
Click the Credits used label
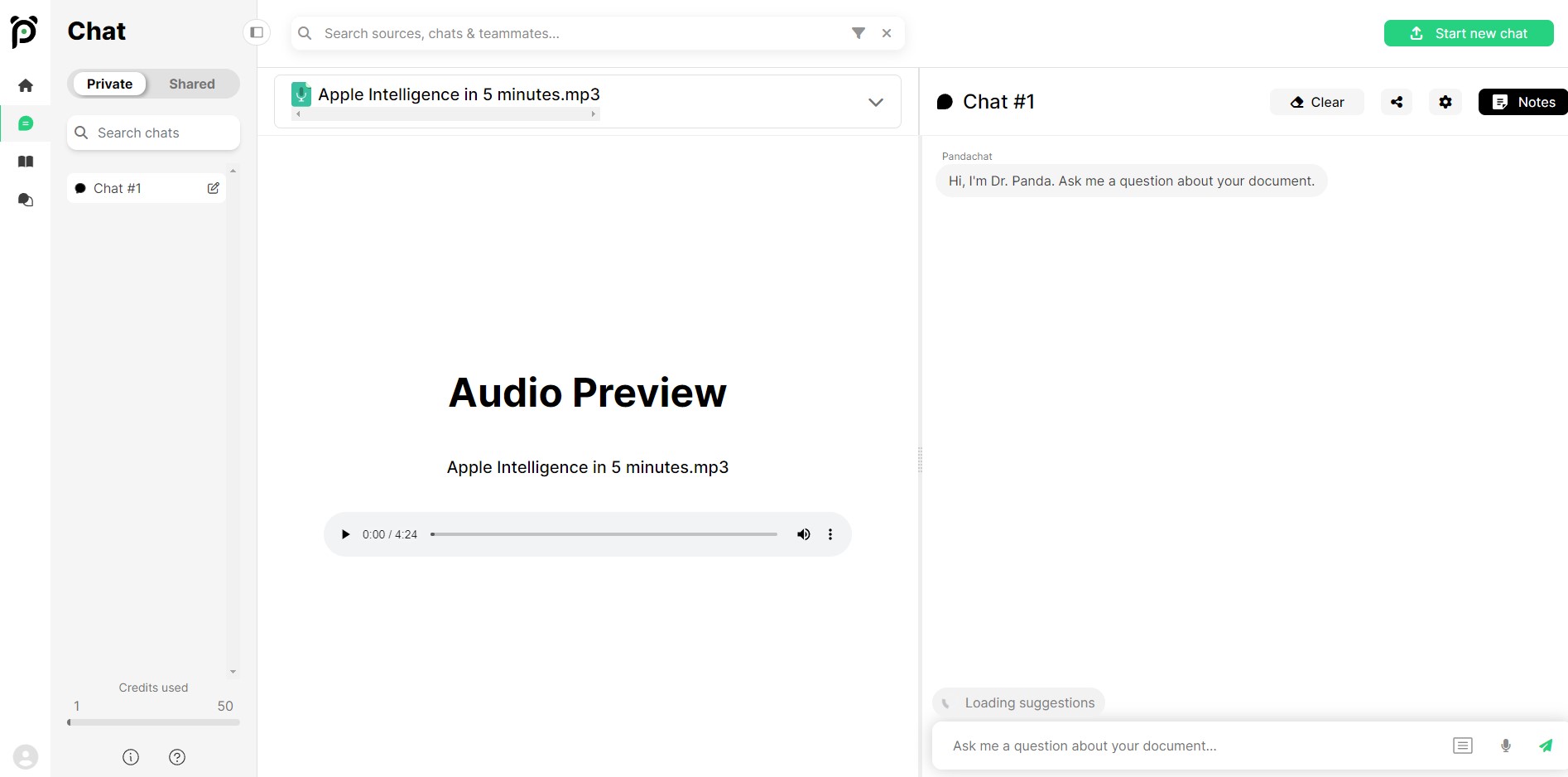[153, 688]
